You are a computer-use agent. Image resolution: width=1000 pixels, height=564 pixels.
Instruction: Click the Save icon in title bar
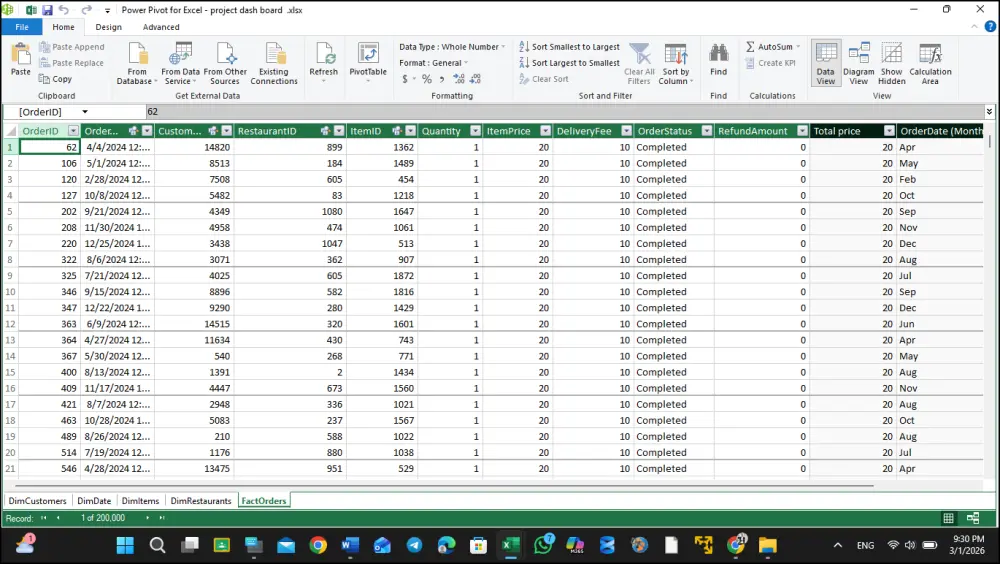coord(47,10)
